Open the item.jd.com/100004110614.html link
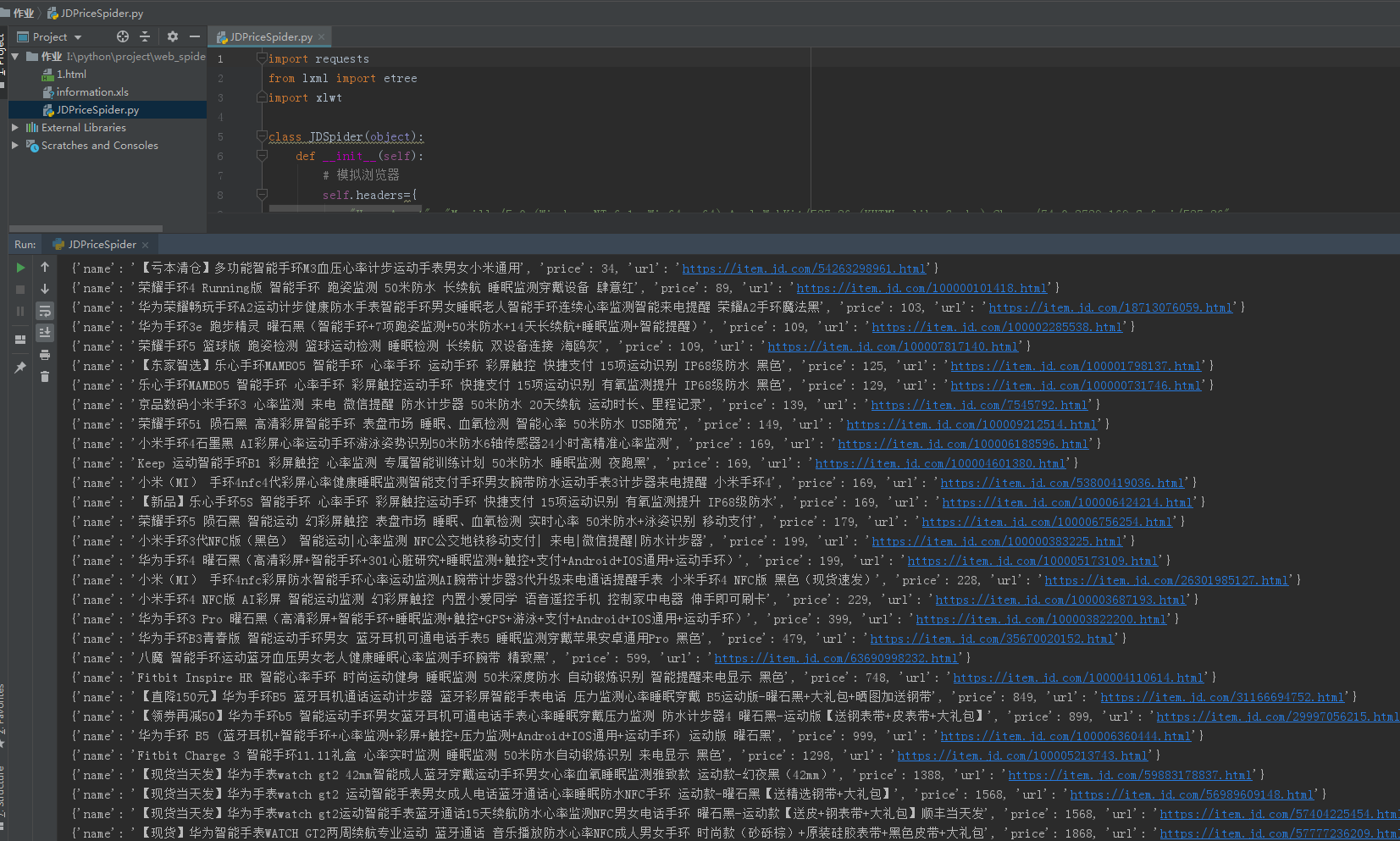Image resolution: width=1400 pixels, height=841 pixels. pos(1078,678)
